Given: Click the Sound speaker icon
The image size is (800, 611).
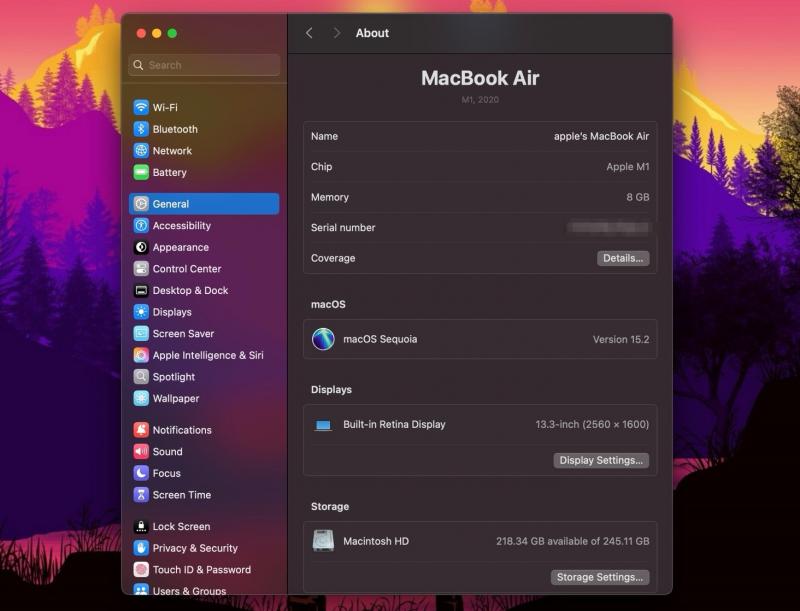Looking at the screenshot, I should pyautogui.click(x=141, y=451).
